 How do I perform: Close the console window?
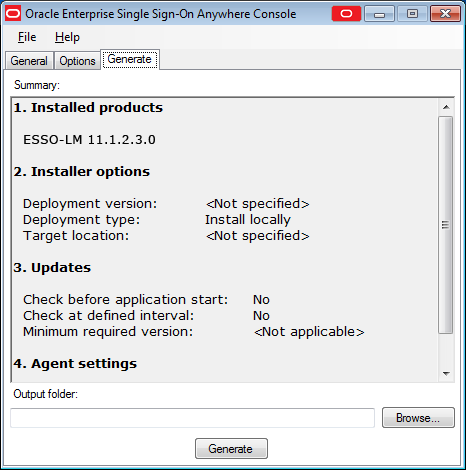[x=445, y=14]
